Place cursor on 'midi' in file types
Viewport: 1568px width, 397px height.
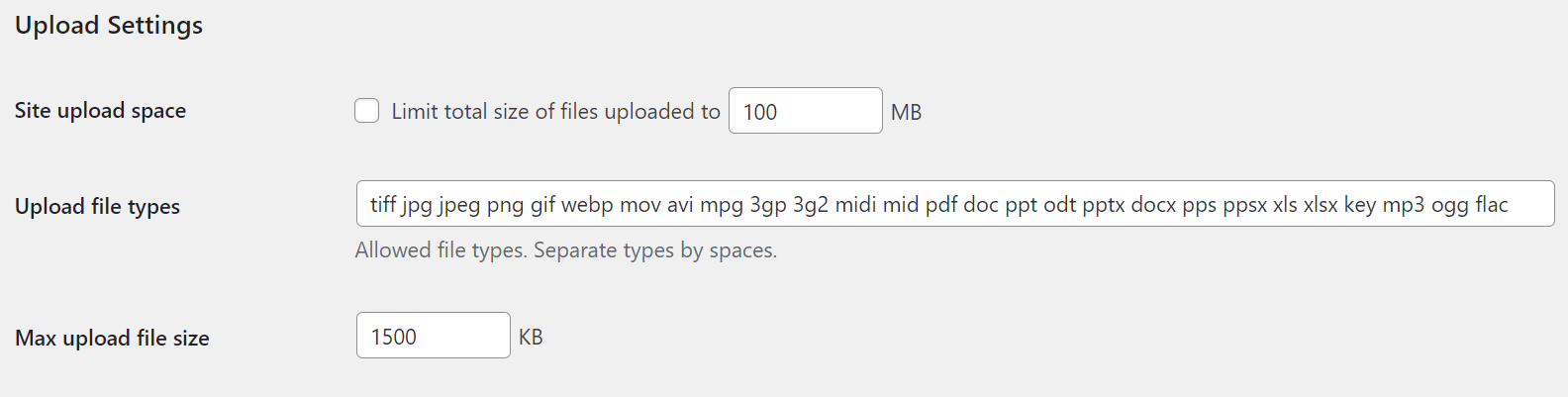[855, 204]
